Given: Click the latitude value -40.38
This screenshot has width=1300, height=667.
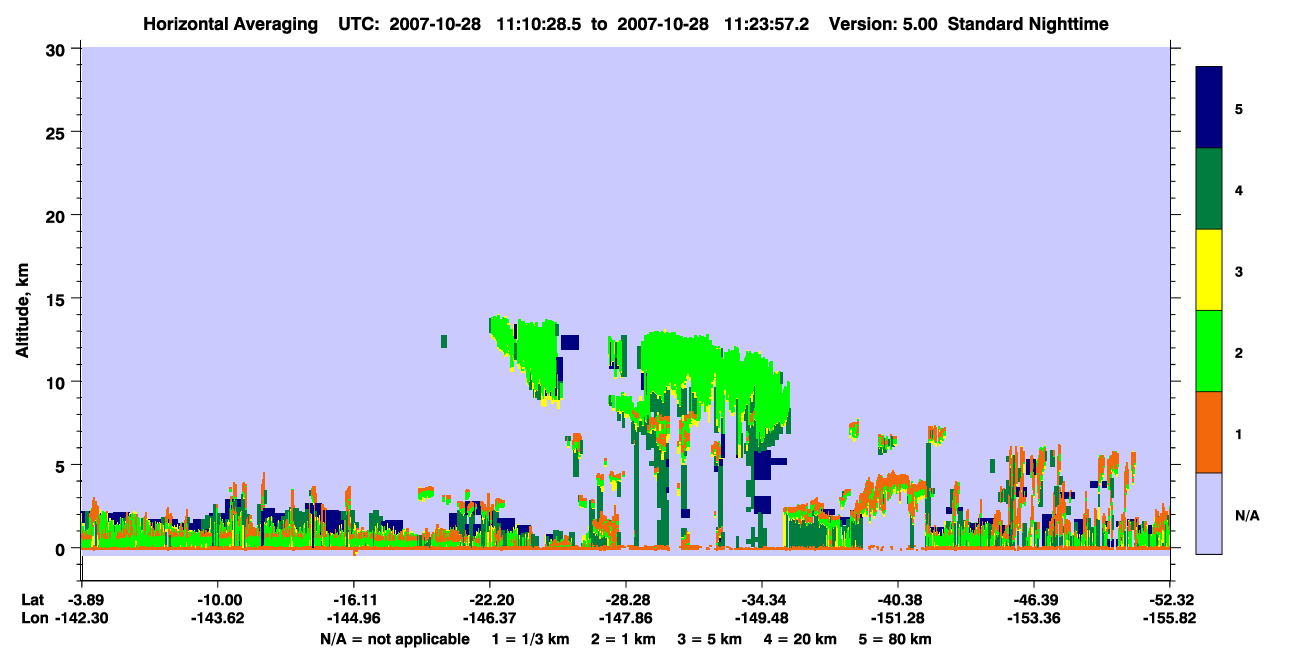Looking at the screenshot, I should [x=898, y=600].
